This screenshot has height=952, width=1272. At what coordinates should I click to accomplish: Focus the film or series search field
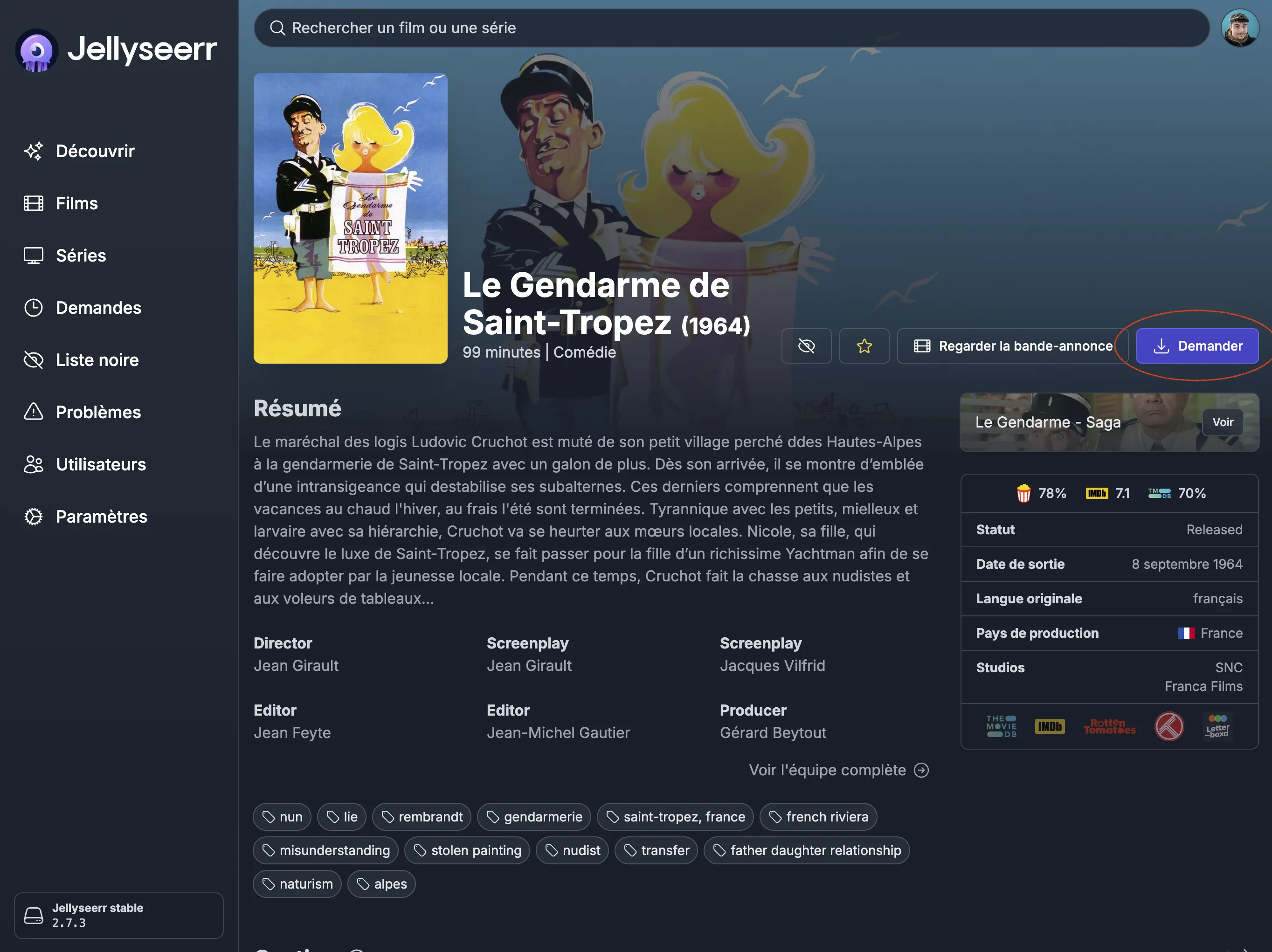click(x=732, y=28)
